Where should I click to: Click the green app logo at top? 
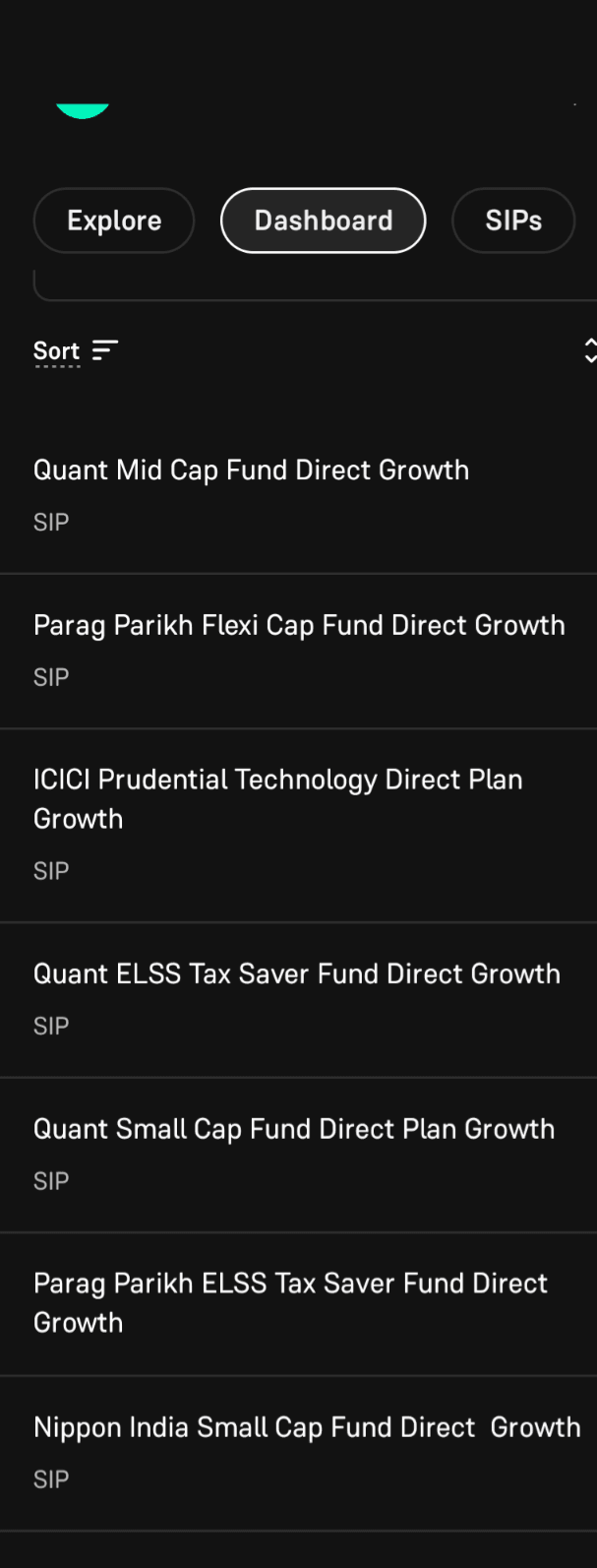pyautogui.click(x=83, y=109)
